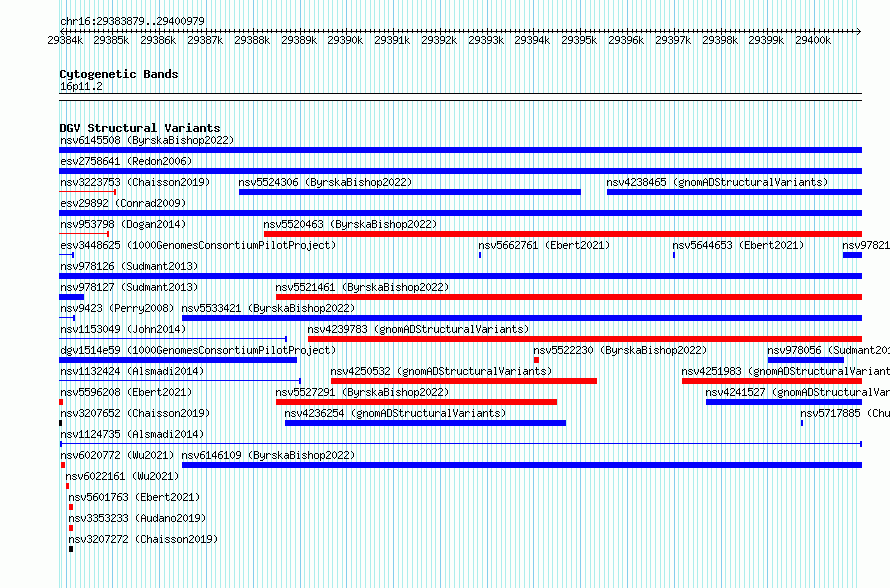Click the DGV Structural Variants track title
This screenshot has width=890, height=588.
[x=140, y=128]
